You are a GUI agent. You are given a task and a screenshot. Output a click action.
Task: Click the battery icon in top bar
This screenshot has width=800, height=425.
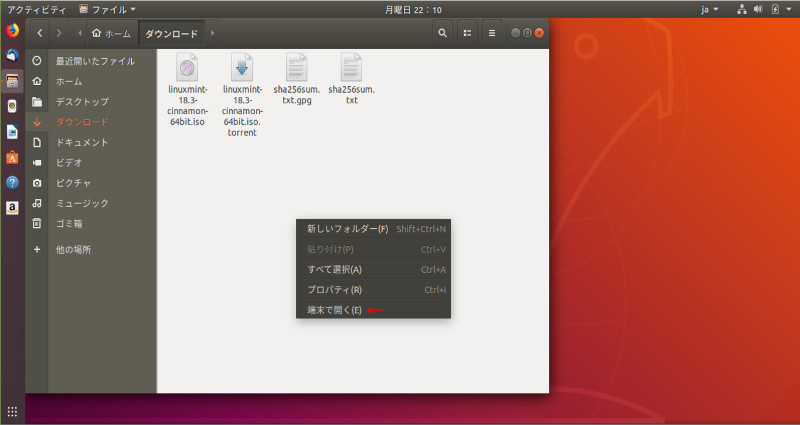tap(775, 10)
